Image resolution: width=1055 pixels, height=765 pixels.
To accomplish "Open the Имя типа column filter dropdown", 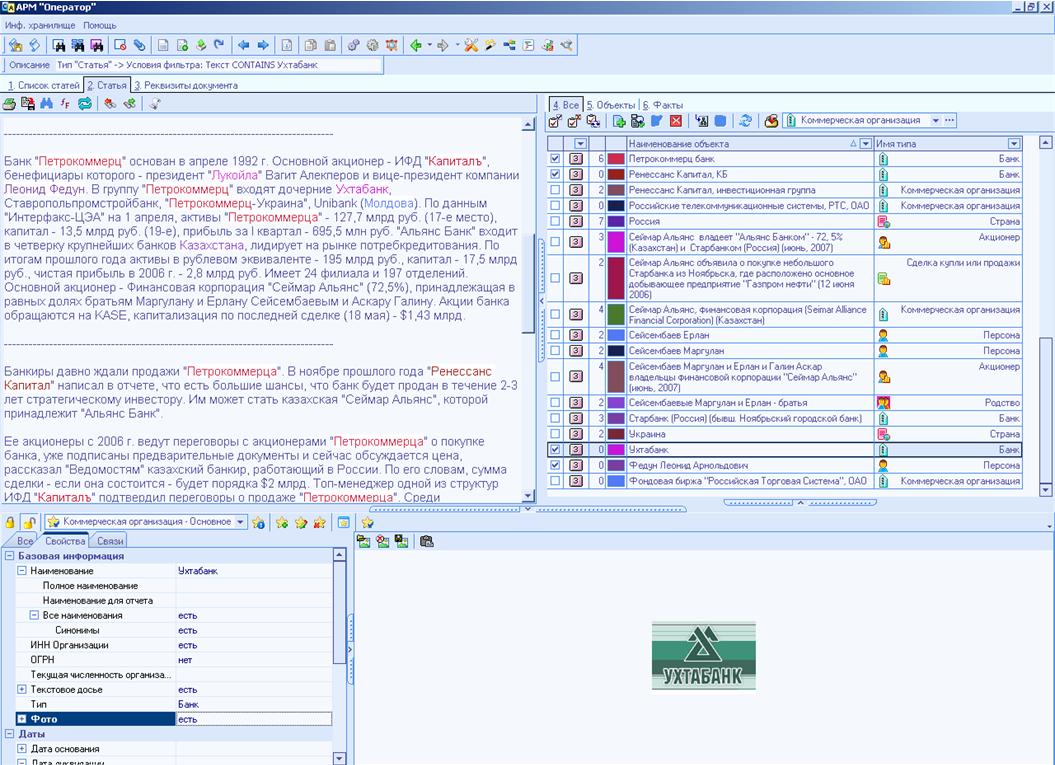I will coord(1014,143).
